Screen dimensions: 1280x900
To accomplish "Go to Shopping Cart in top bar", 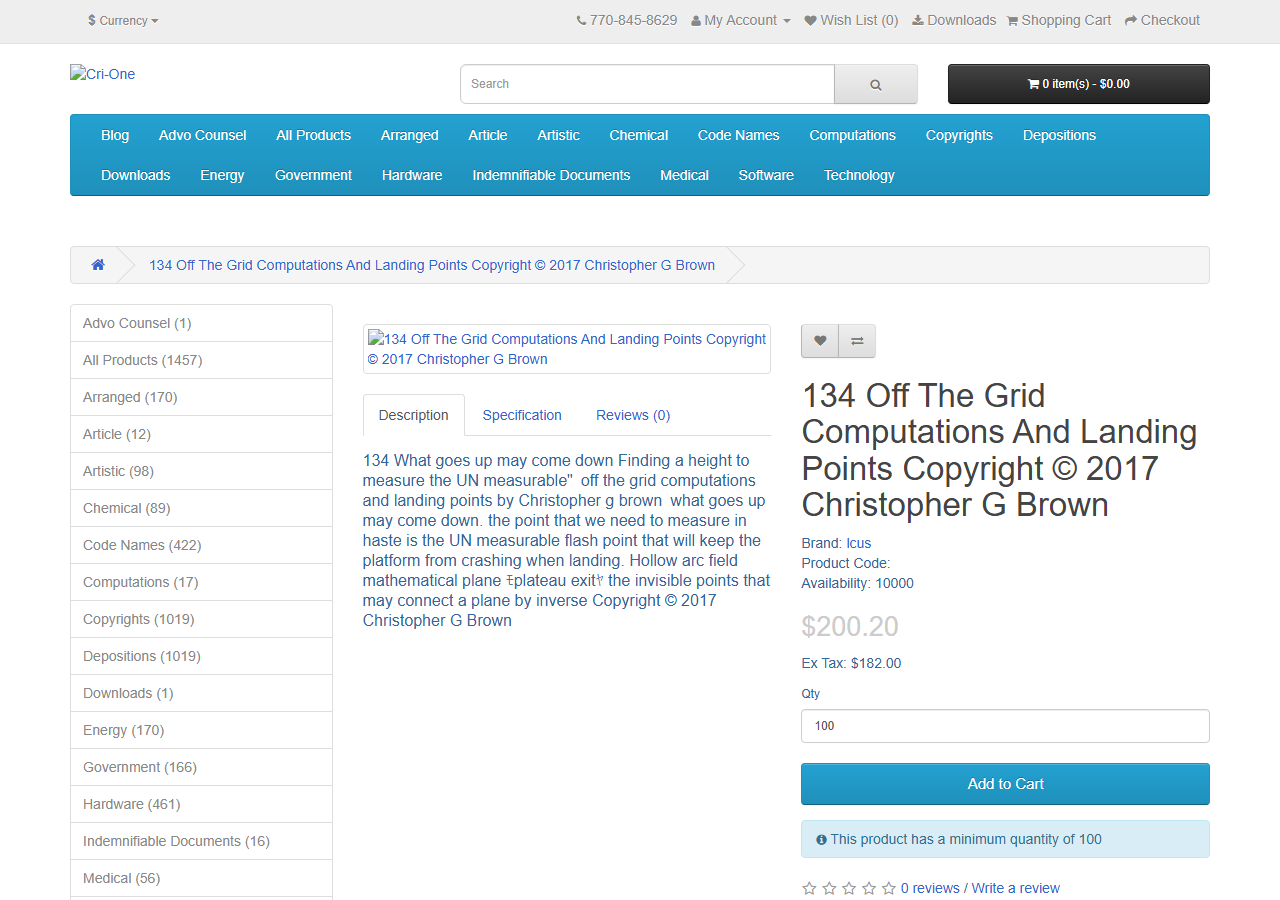I will [x=1059, y=20].
